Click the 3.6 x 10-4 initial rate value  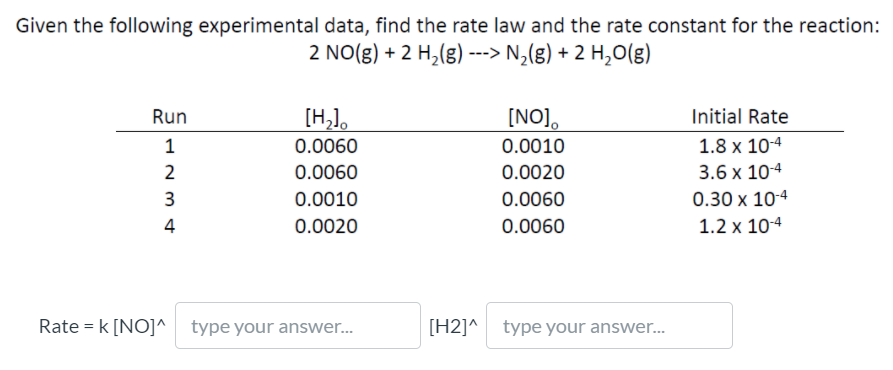740,171
